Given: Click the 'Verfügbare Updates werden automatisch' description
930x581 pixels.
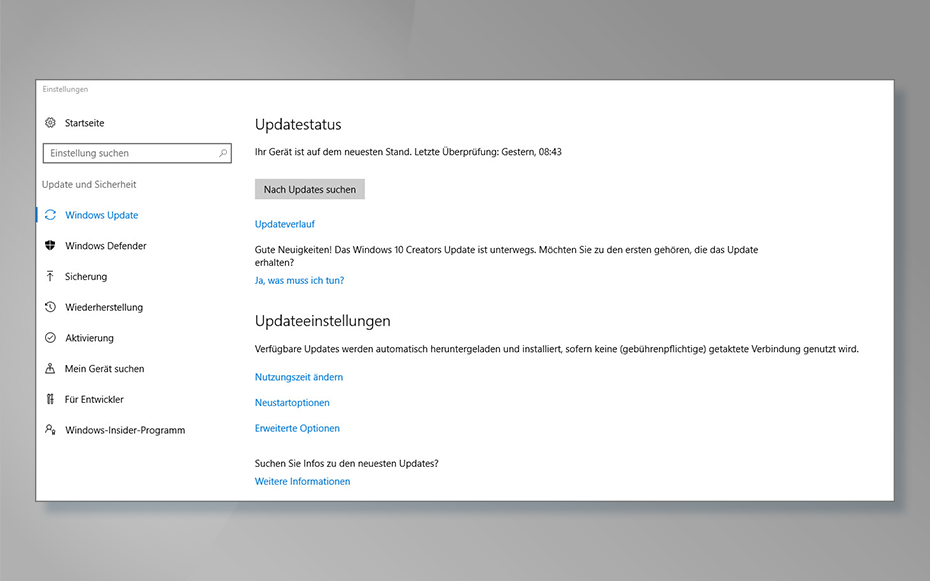Looking at the screenshot, I should pyautogui.click(x=557, y=349).
